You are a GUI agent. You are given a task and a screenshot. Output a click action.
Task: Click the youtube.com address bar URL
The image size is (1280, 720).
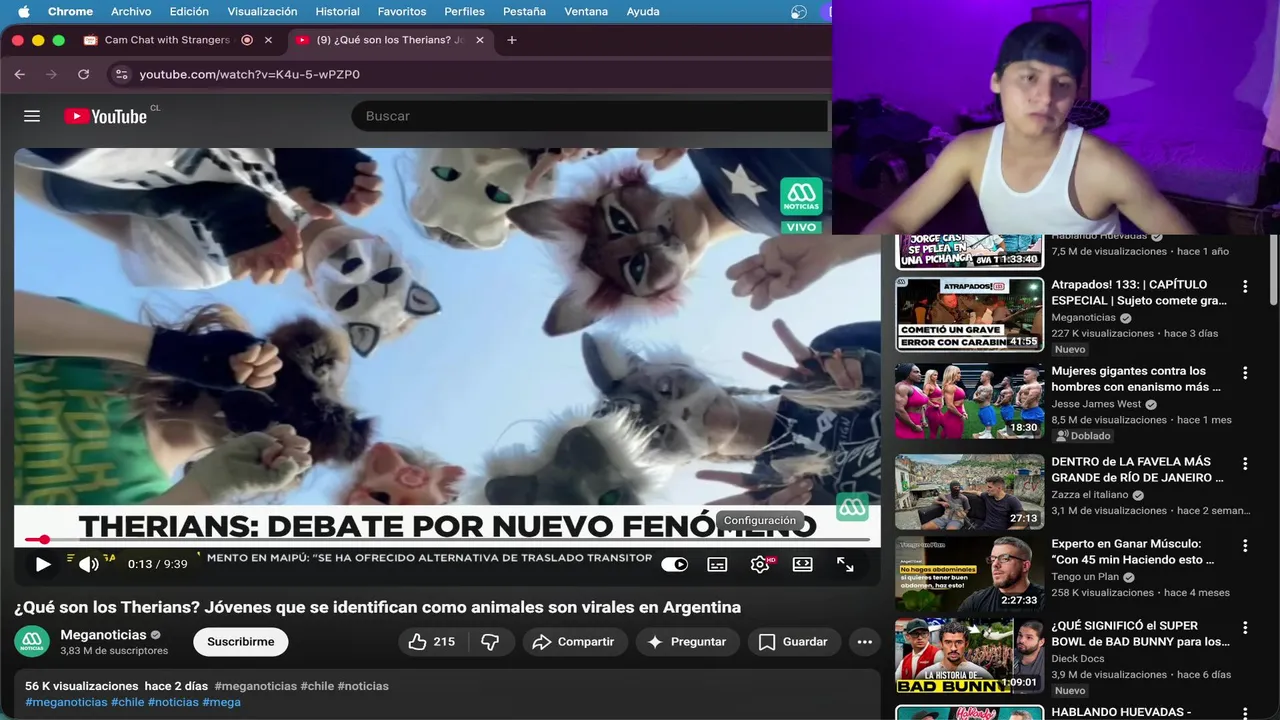pyautogui.click(x=250, y=74)
